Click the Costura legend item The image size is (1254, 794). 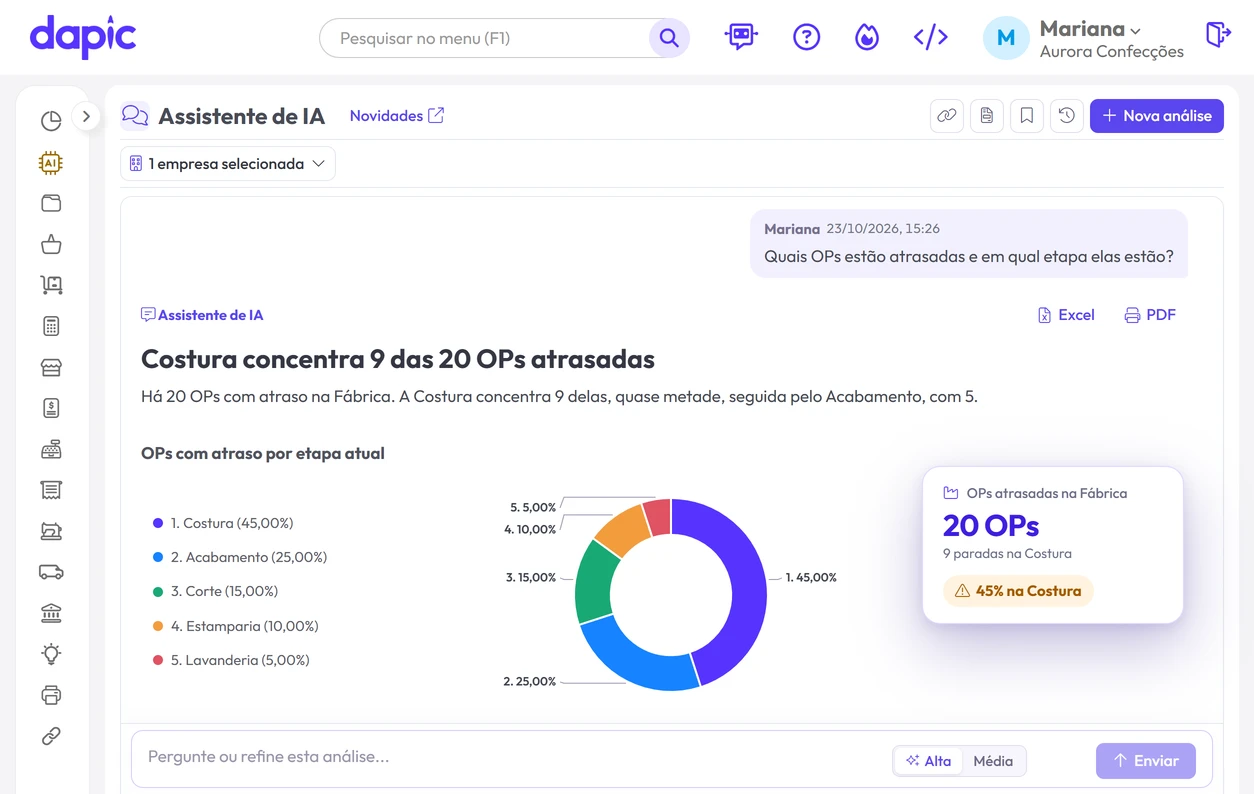(222, 523)
